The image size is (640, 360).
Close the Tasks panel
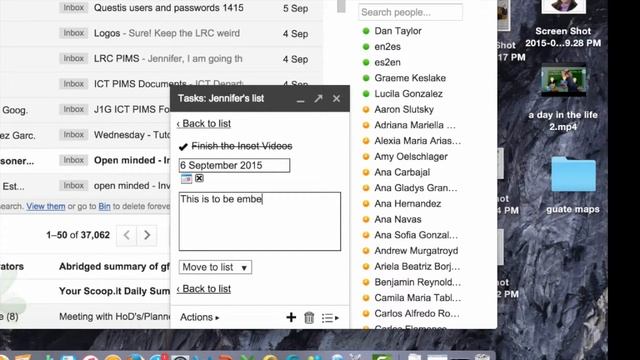tap(336, 98)
